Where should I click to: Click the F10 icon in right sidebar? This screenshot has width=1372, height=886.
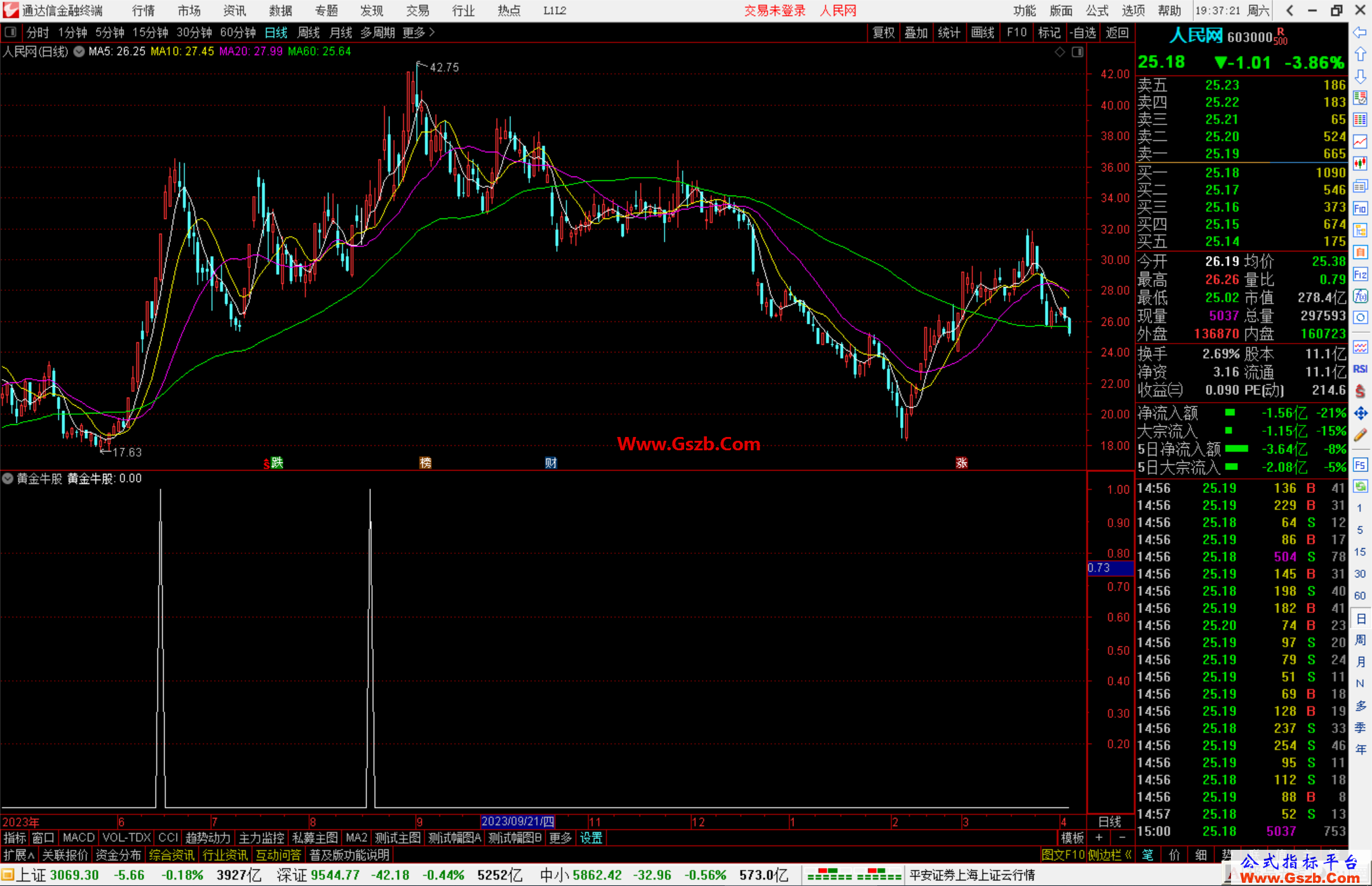1360,208
